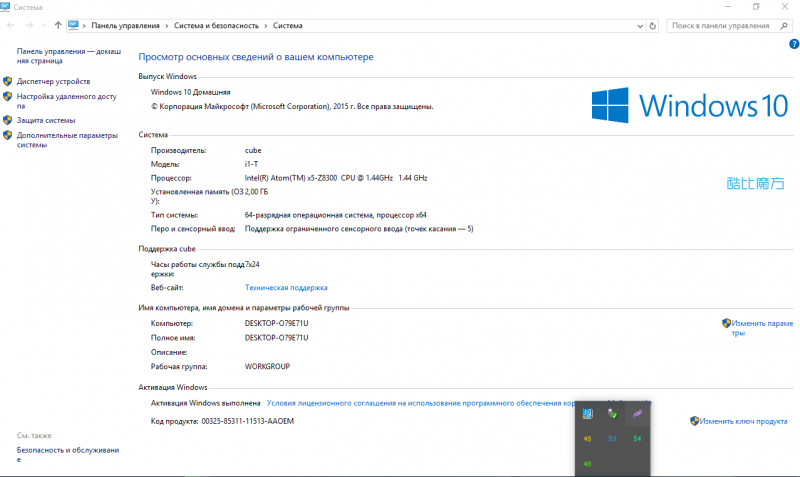The height and width of the screenshot is (477, 800).
Task: Click 'Windows 10 Домашняя' edition text
Action: tap(190, 92)
